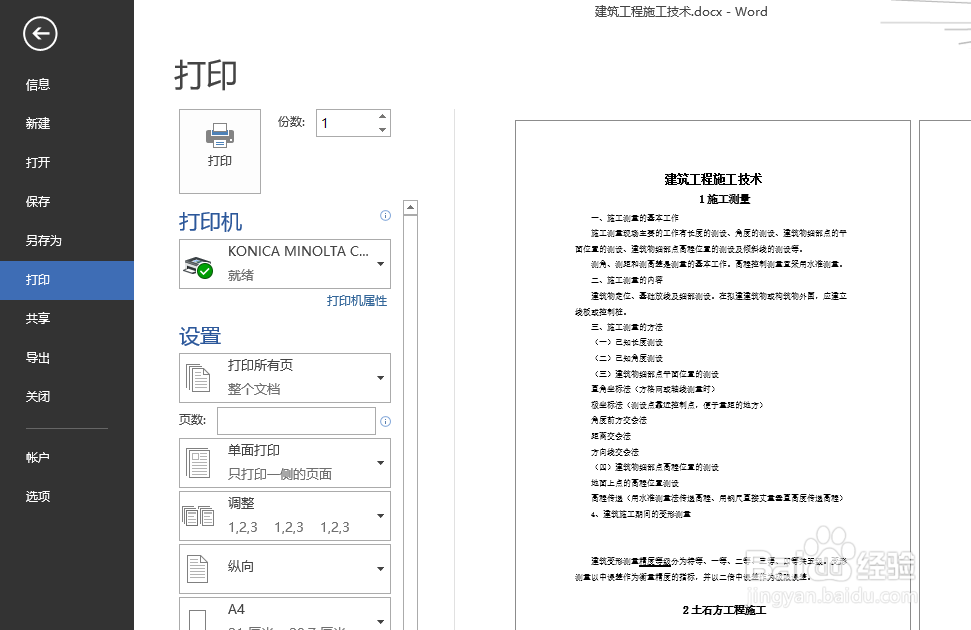
Task: Decrease copies with the down spinner arrow
Action: [383, 129]
